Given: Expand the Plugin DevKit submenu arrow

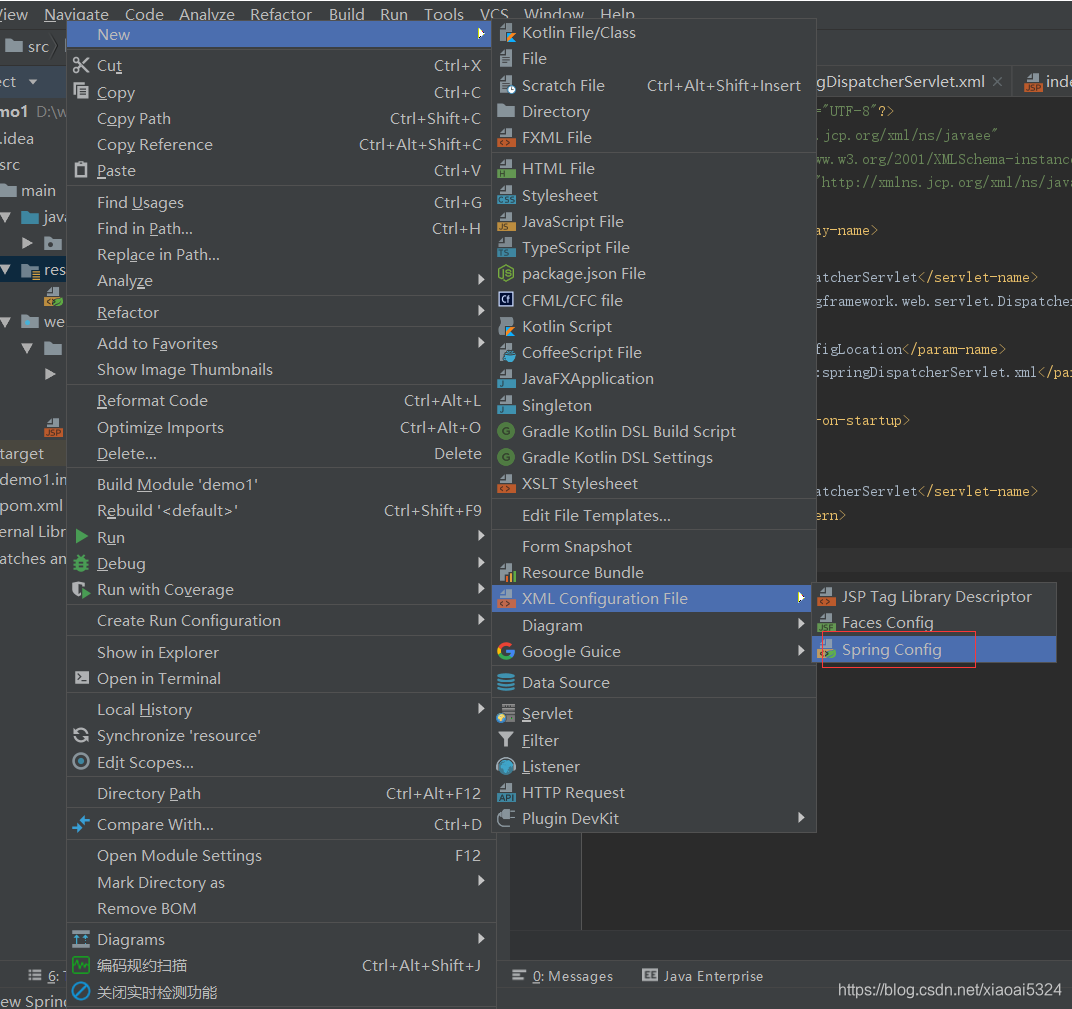Looking at the screenshot, I should tap(801, 818).
